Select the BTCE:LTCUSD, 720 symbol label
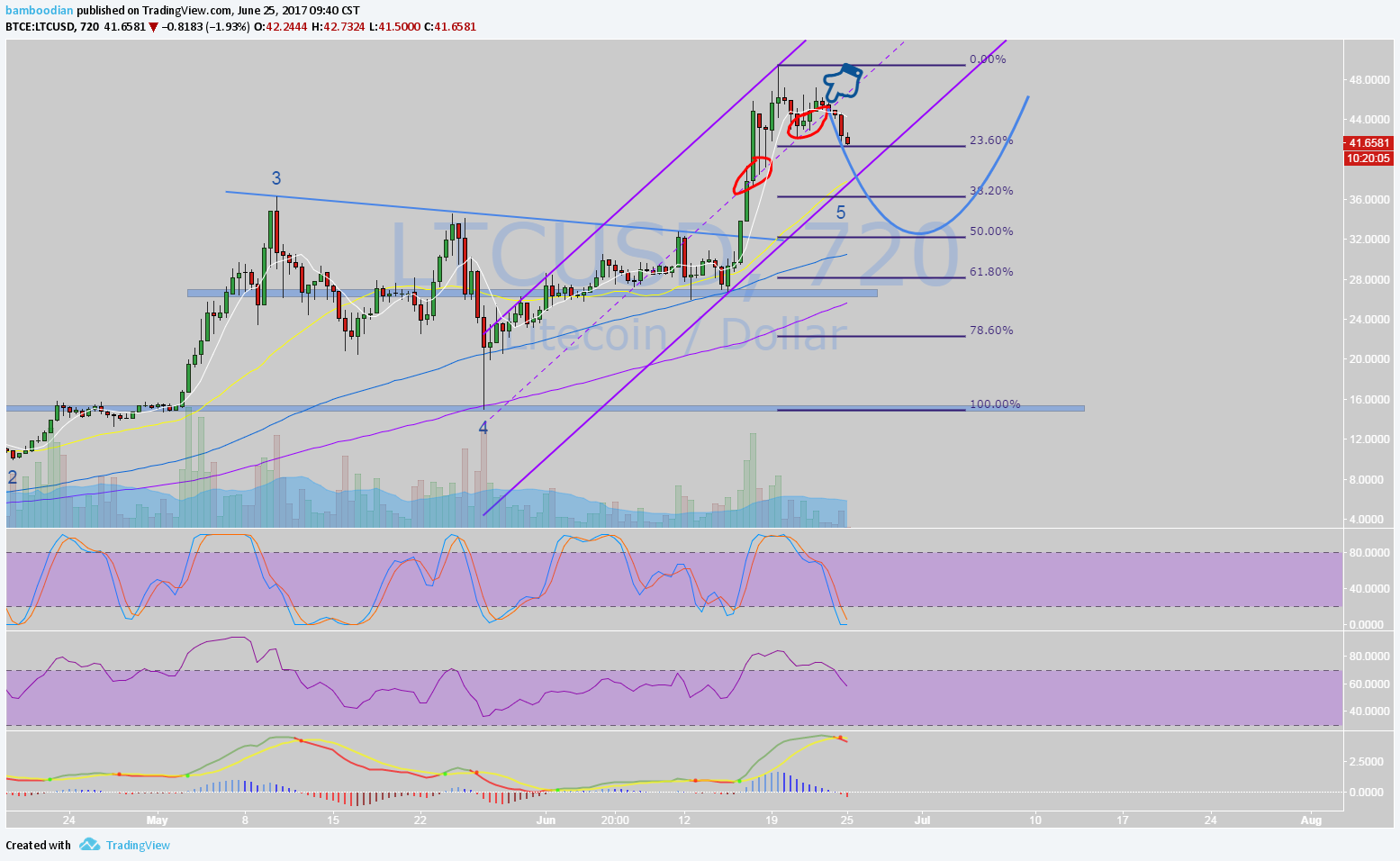Viewport: 1400px width, 861px height. 52,27
